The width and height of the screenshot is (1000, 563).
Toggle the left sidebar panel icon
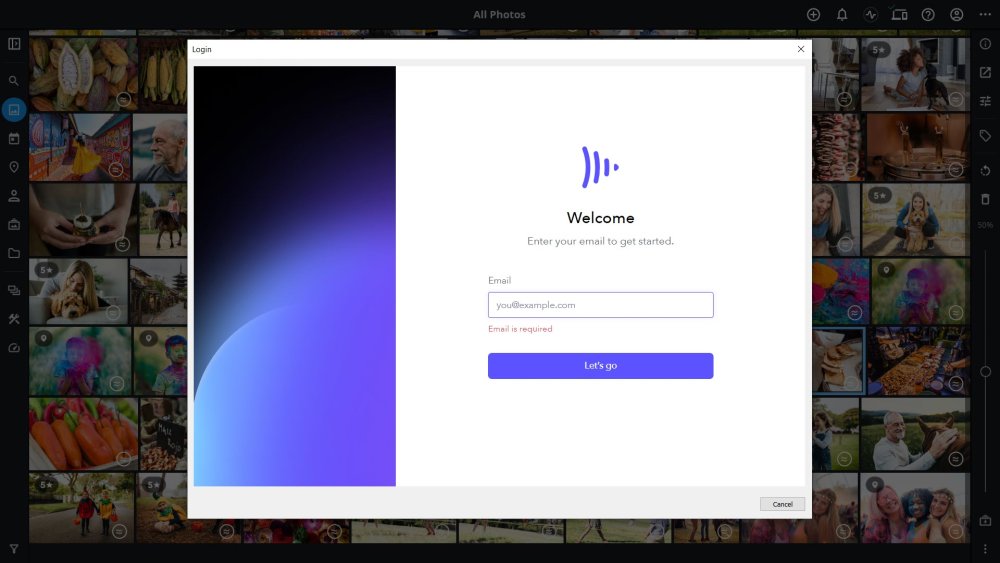14,44
